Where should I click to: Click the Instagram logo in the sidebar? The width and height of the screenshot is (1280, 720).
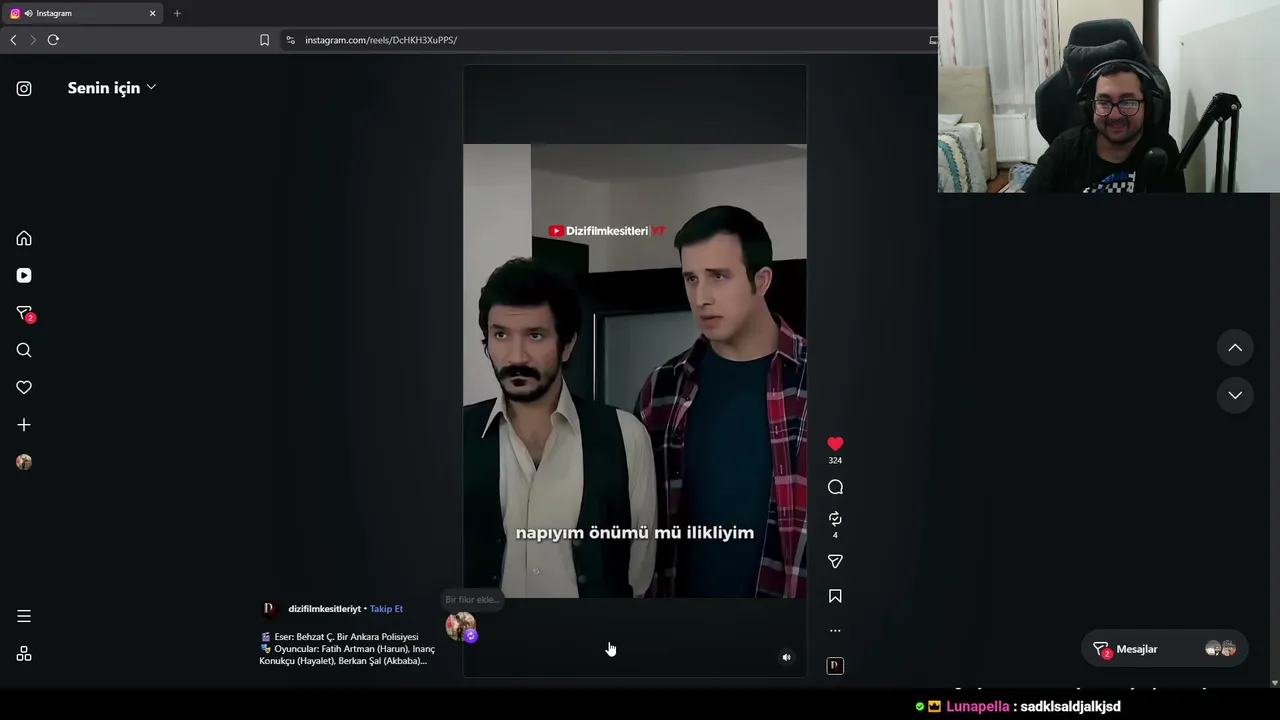pos(24,88)
